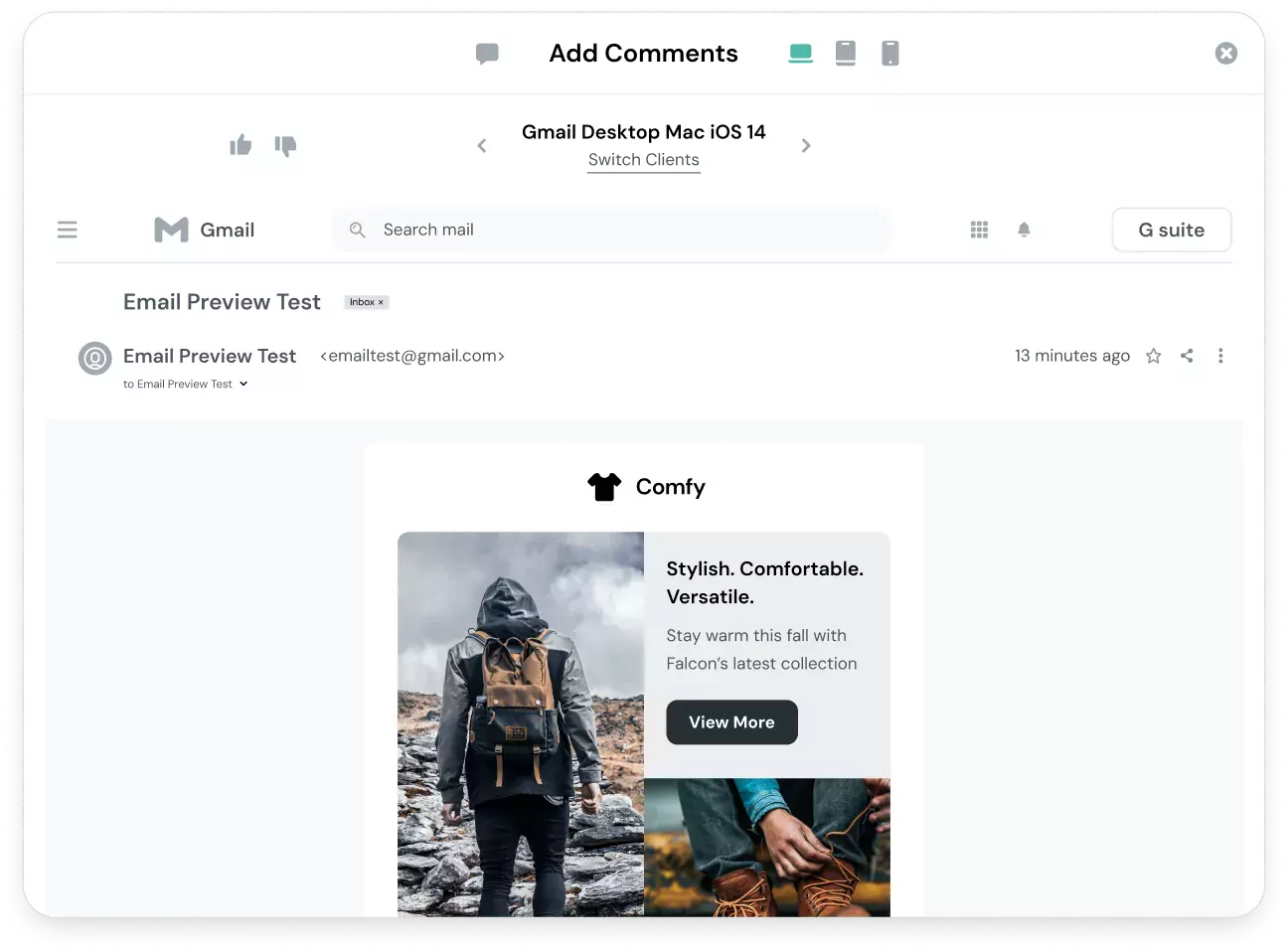This screenshot has width=1288, height=952.
Task: Go to next email client
Action: [806, 146]
